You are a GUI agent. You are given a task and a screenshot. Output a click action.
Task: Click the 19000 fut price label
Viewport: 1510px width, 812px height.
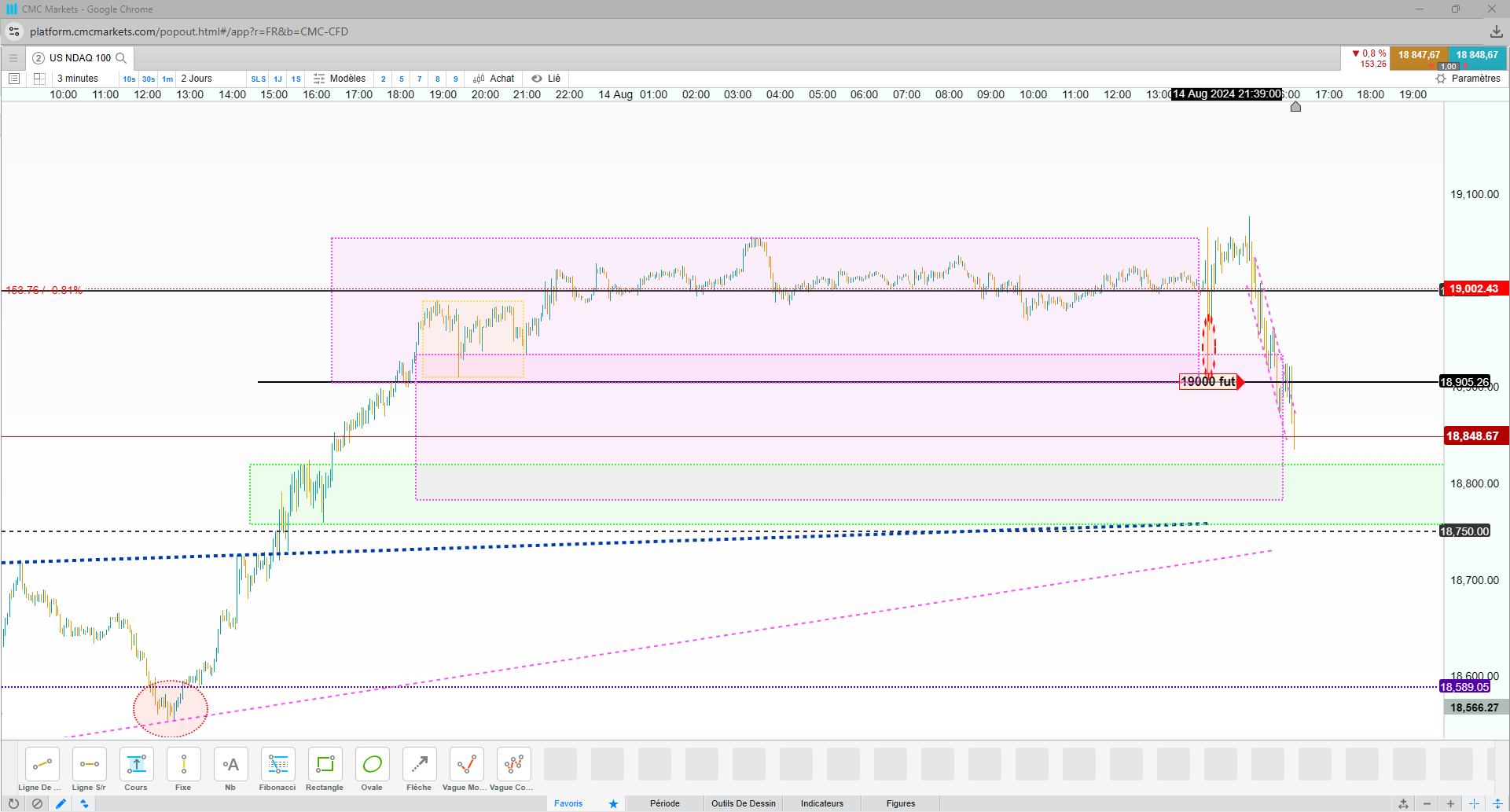(x=1208, y=382)
